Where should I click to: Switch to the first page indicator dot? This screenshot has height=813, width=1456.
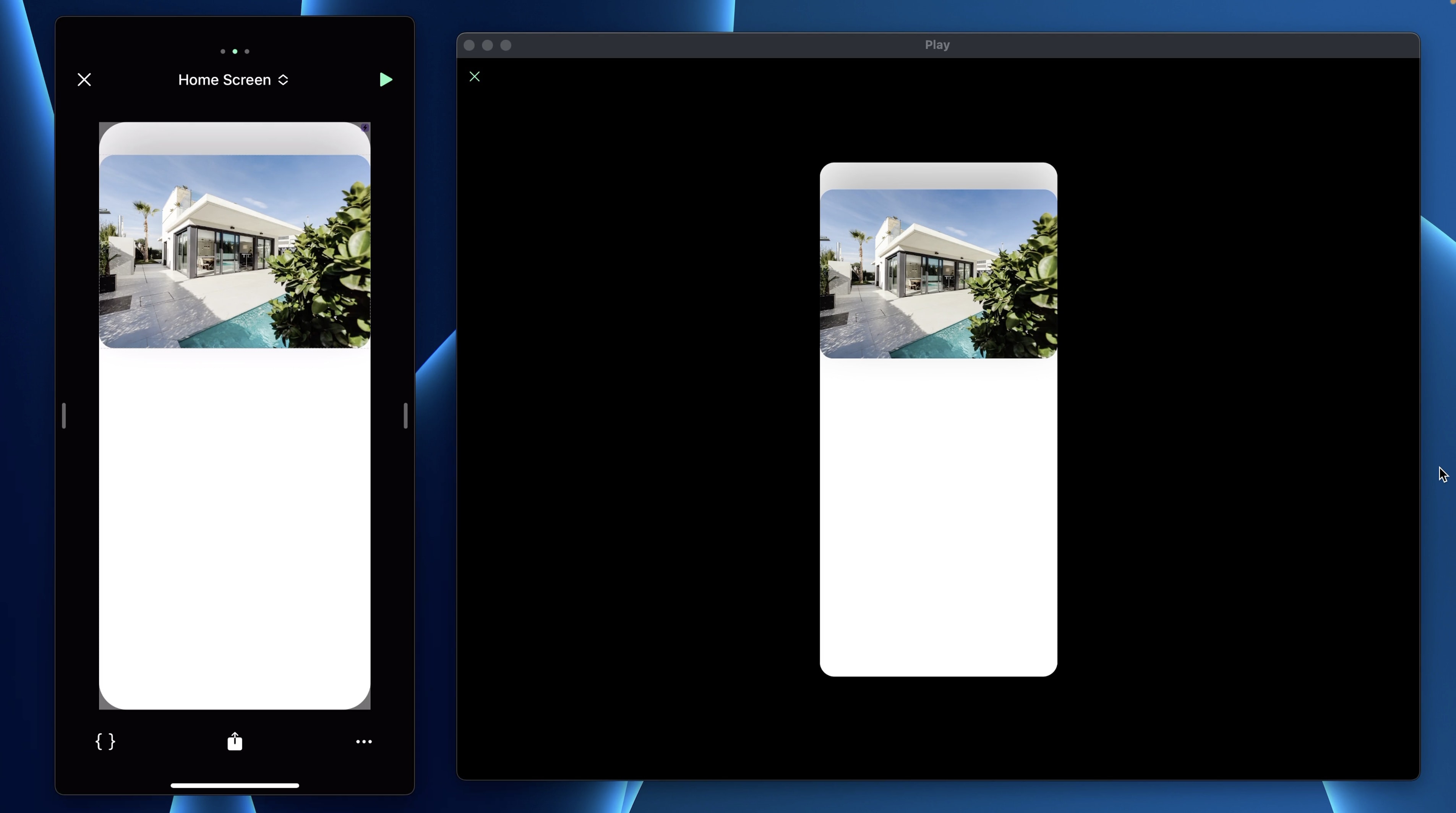(223, 52)
